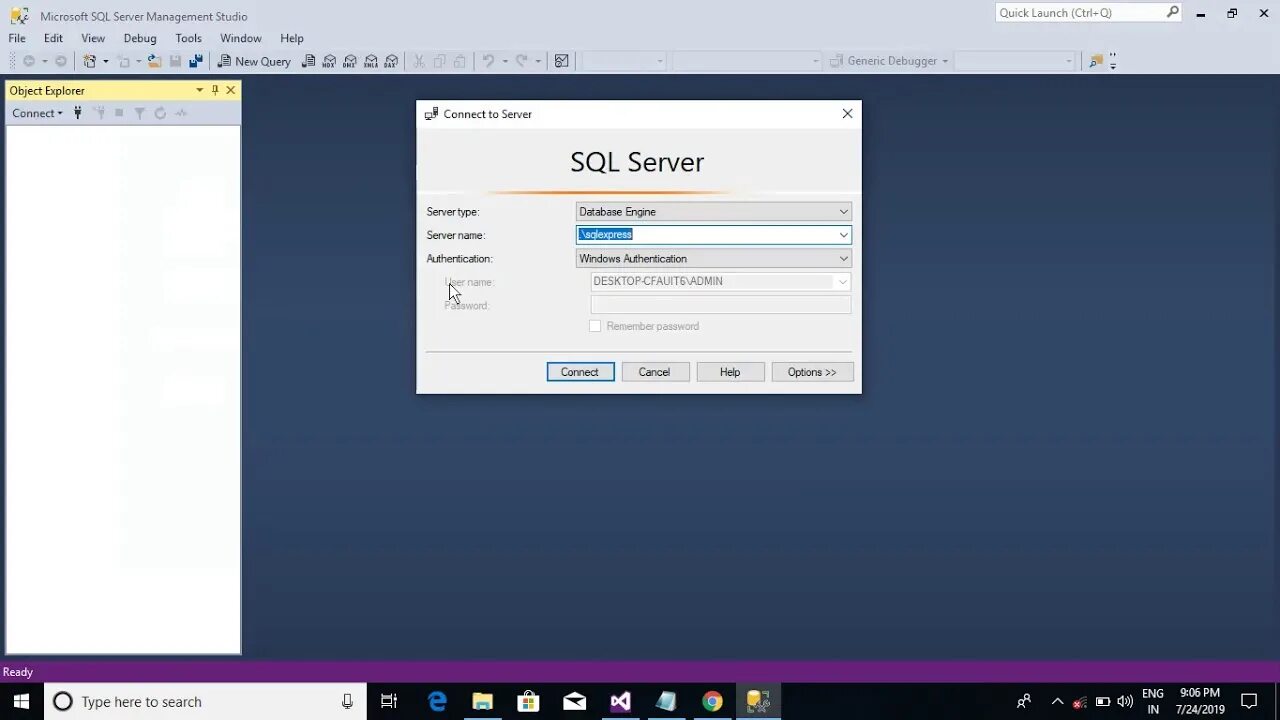Click the DMX query icon

point(350,61)
